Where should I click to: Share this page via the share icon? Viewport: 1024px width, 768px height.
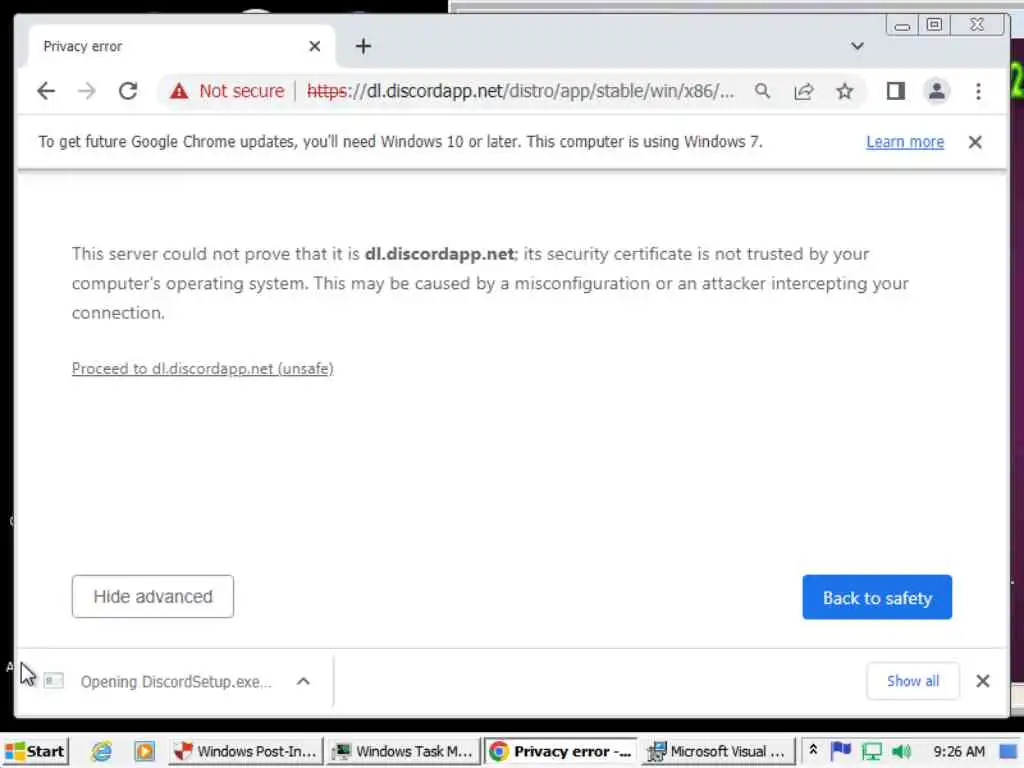(804, 91)
